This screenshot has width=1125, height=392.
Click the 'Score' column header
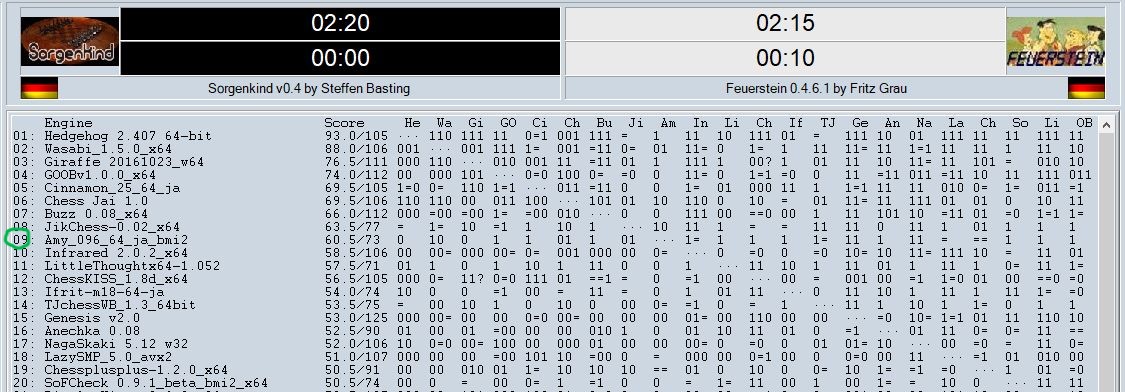tap(344, 123)
